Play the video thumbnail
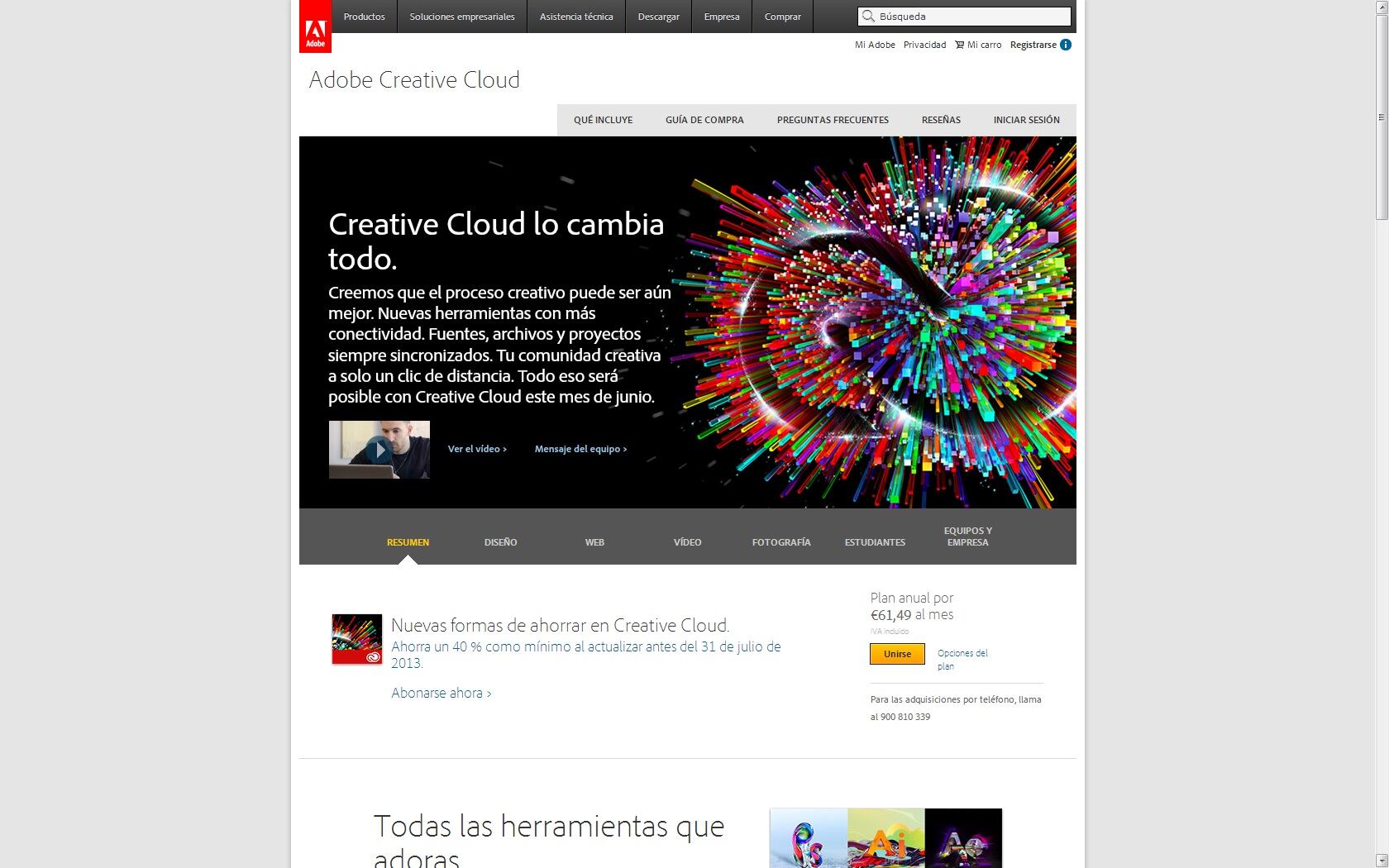1389x868 pixels. click(379, 450)
